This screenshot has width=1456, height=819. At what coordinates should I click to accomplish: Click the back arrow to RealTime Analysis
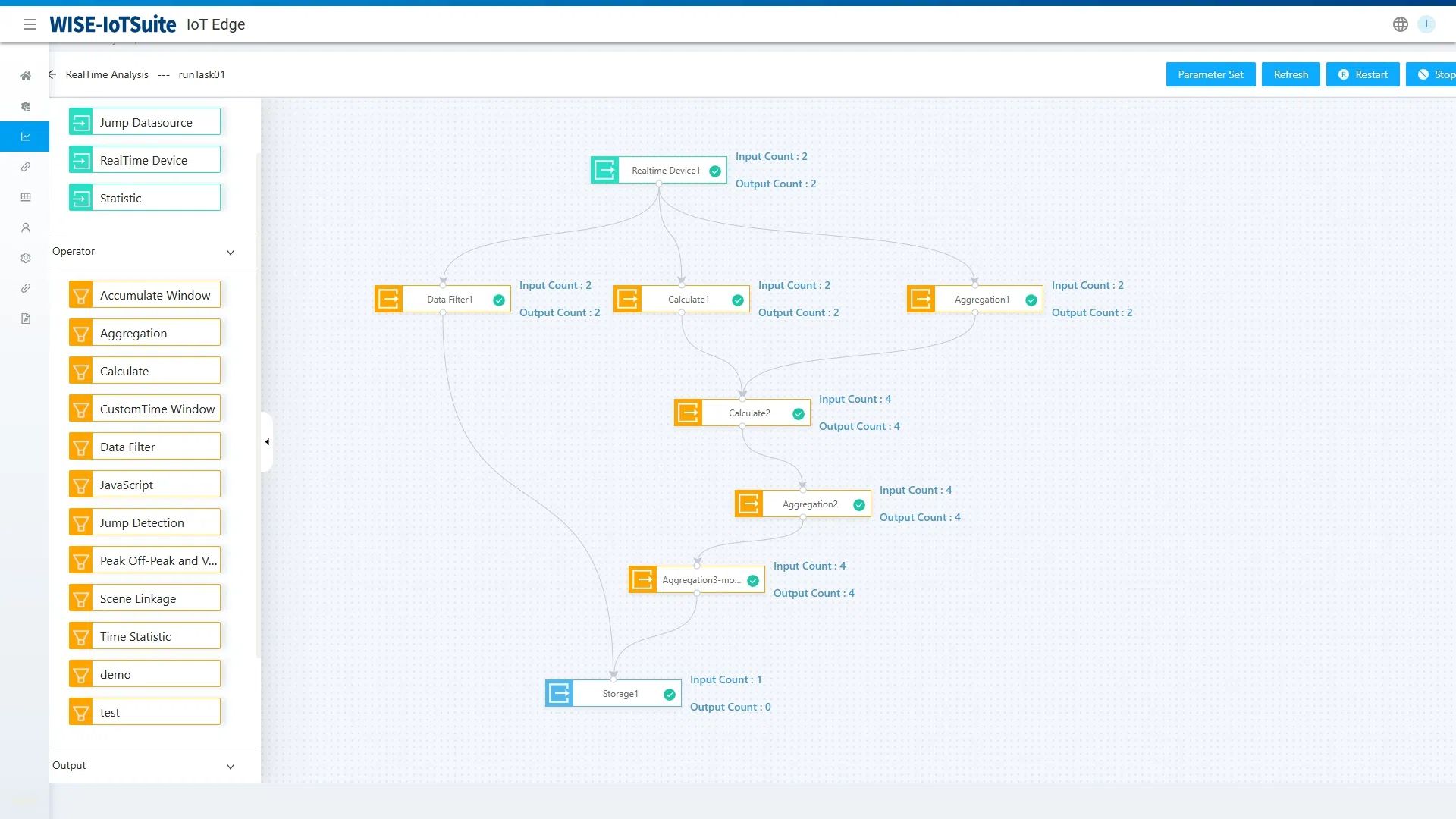click(x=52, y=74)
